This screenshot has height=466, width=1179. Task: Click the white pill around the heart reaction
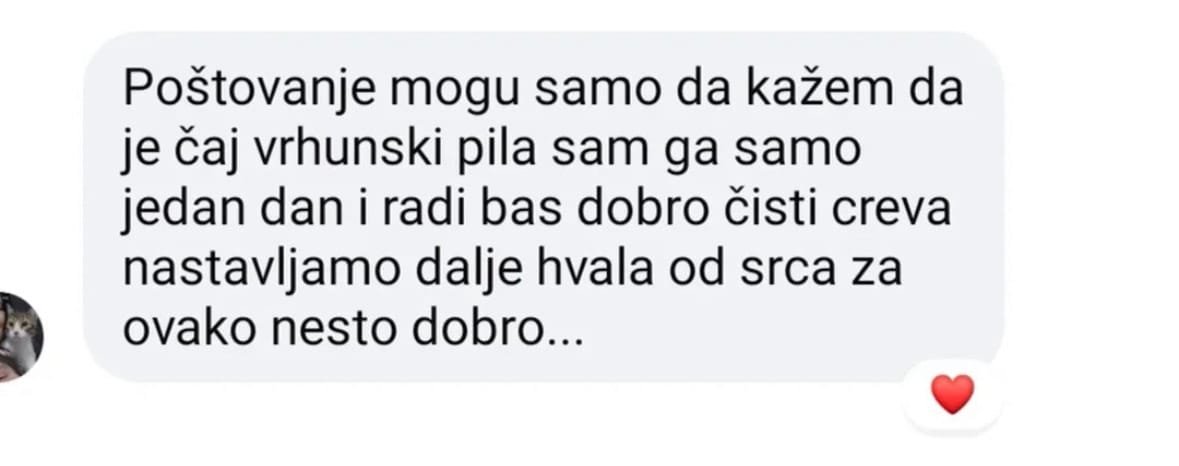pos(953,398)
